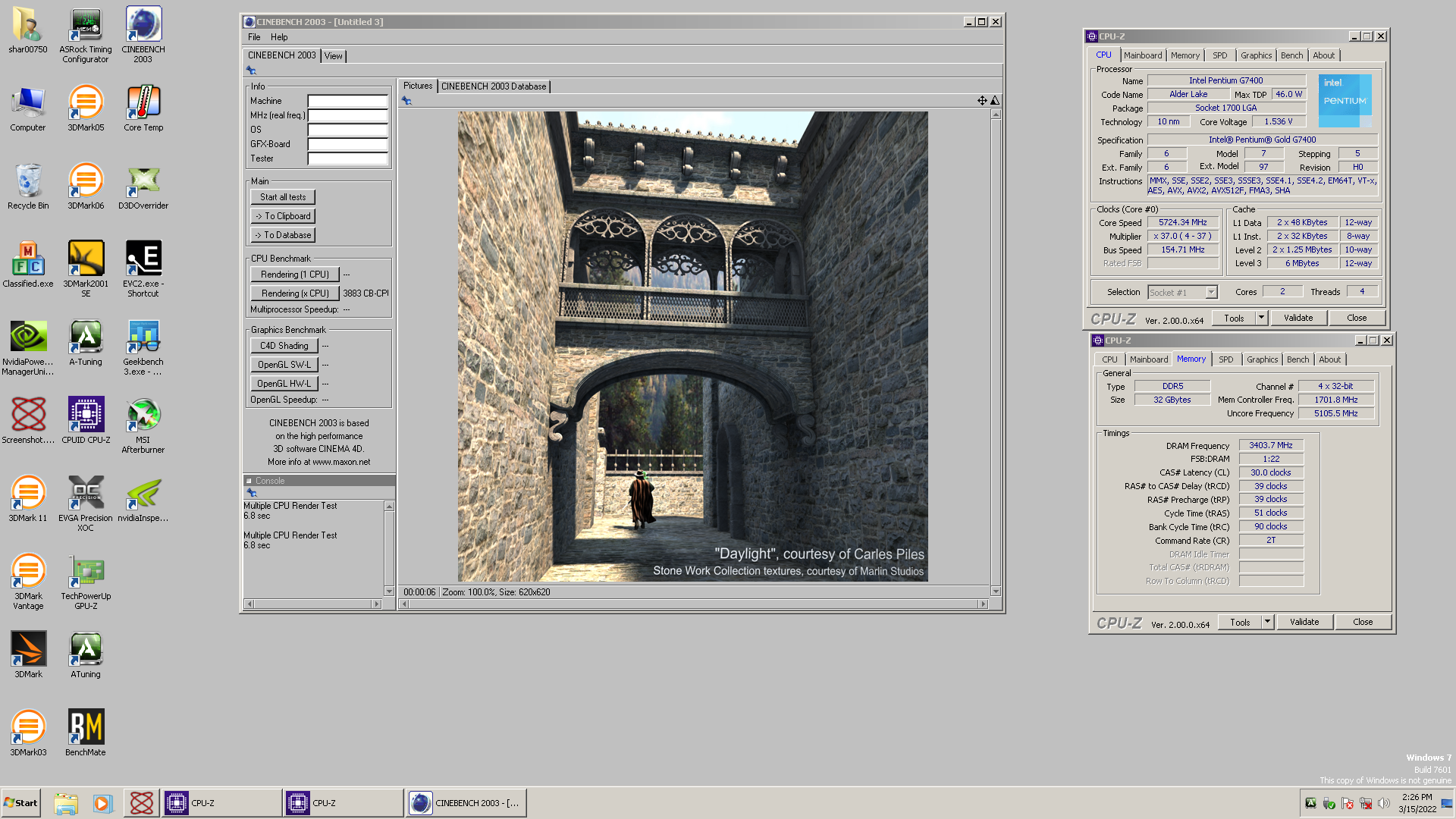Open the Mainboard tab in upper CPU-Z
Image resolution: width=1456 pixels, height=819 pixels.
click(1143, 55)
